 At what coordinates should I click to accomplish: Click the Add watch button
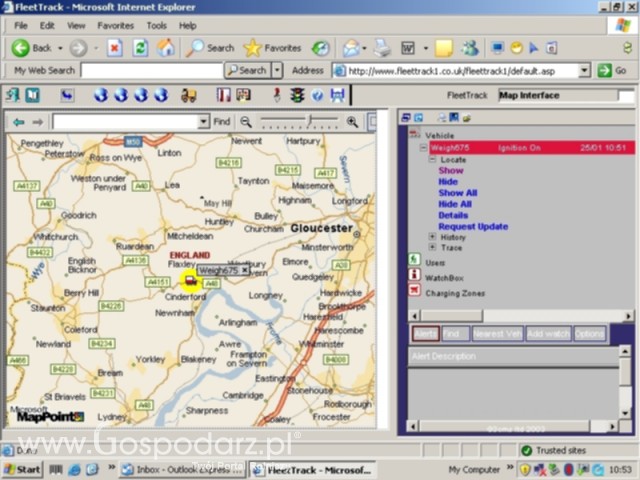click(x=548, y=333)
